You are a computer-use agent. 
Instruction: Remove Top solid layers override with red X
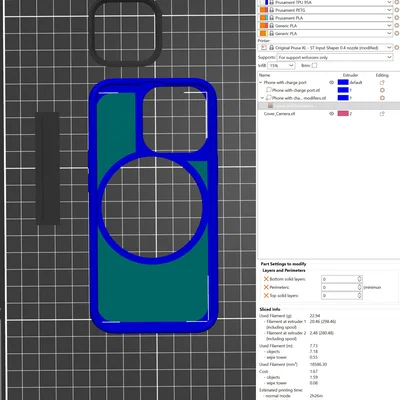click(266, 296)
